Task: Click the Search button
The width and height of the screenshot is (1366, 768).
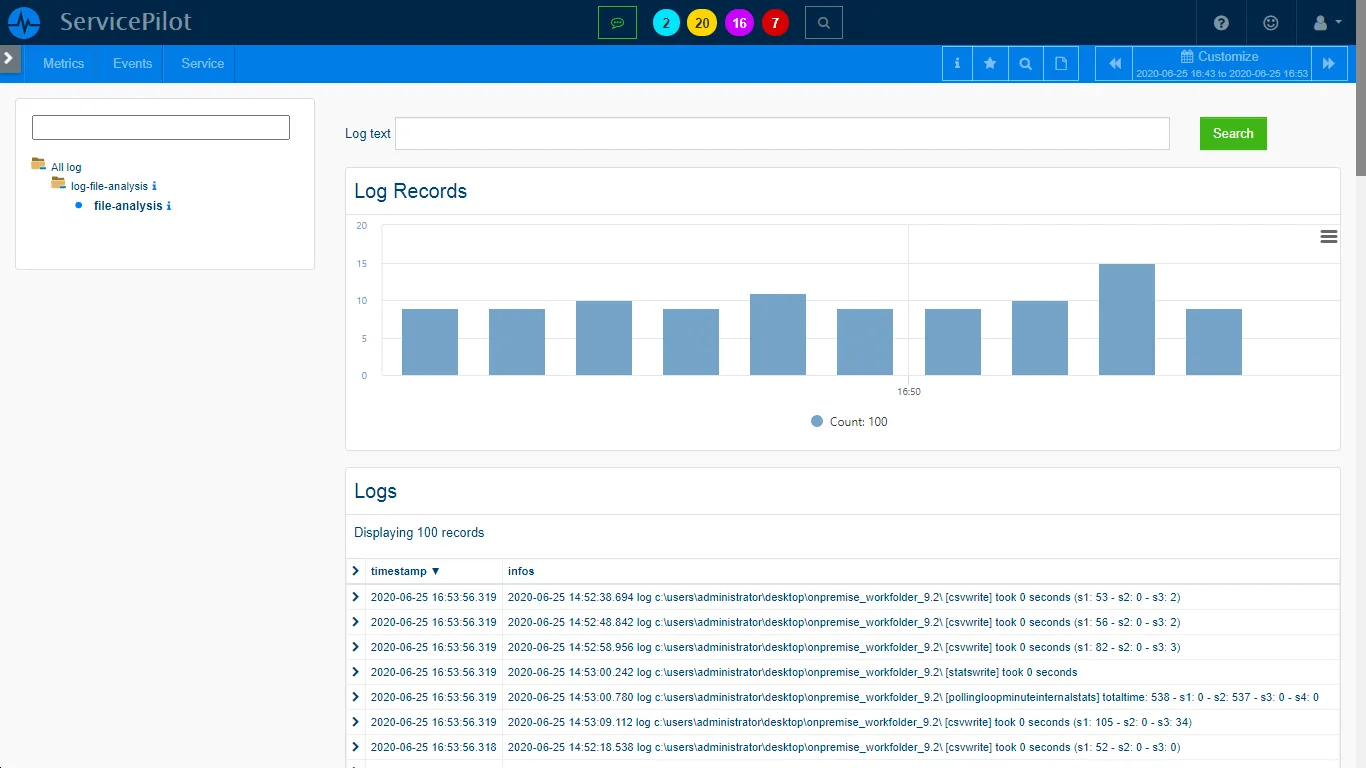Action: point(1232,133)
